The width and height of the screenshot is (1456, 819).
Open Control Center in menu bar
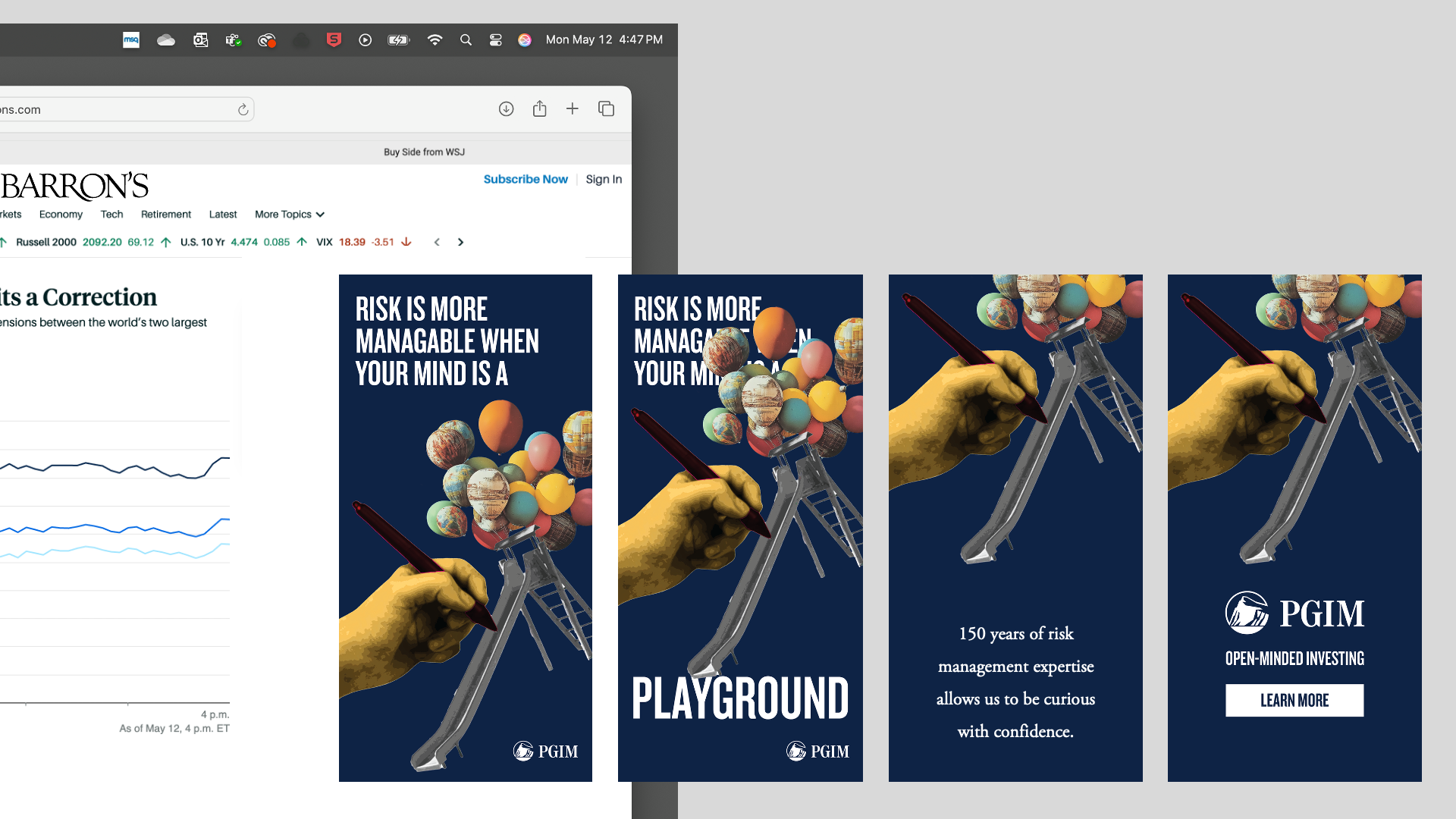coord(495,40)
